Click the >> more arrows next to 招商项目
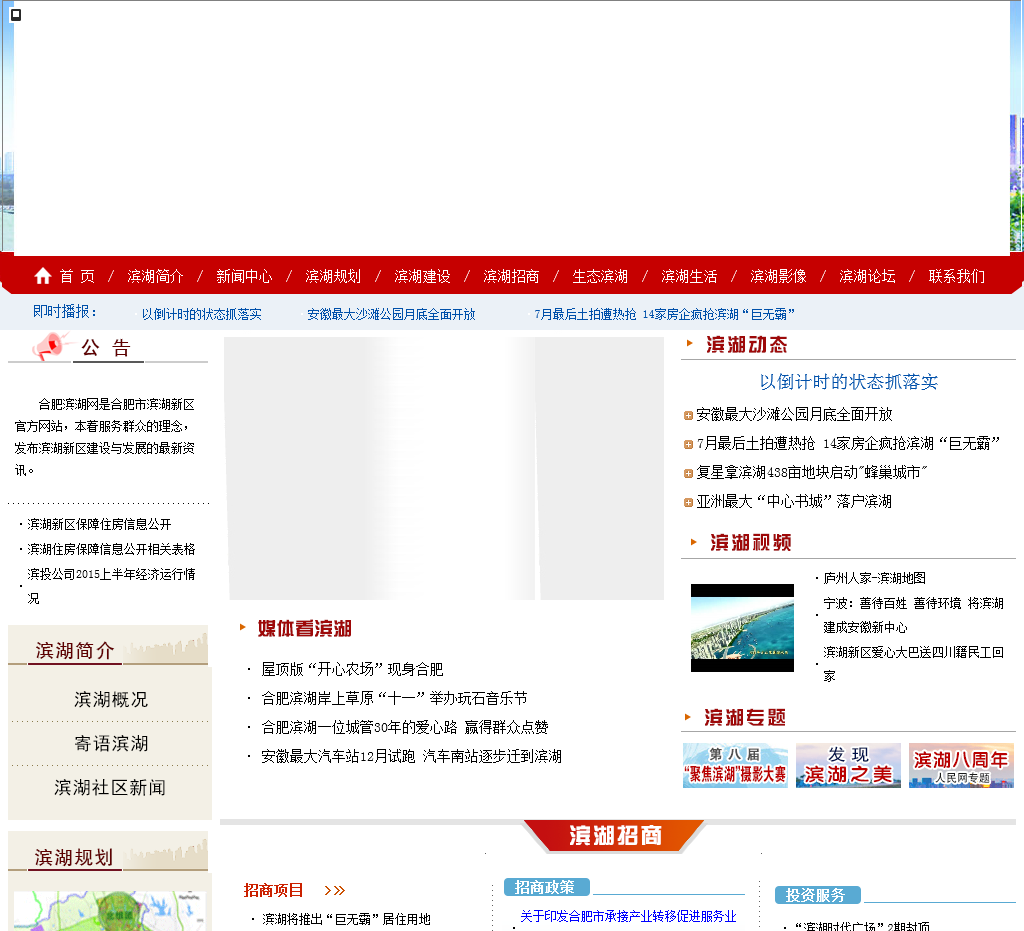The image size is (1024, 931). tap(334, 891)
